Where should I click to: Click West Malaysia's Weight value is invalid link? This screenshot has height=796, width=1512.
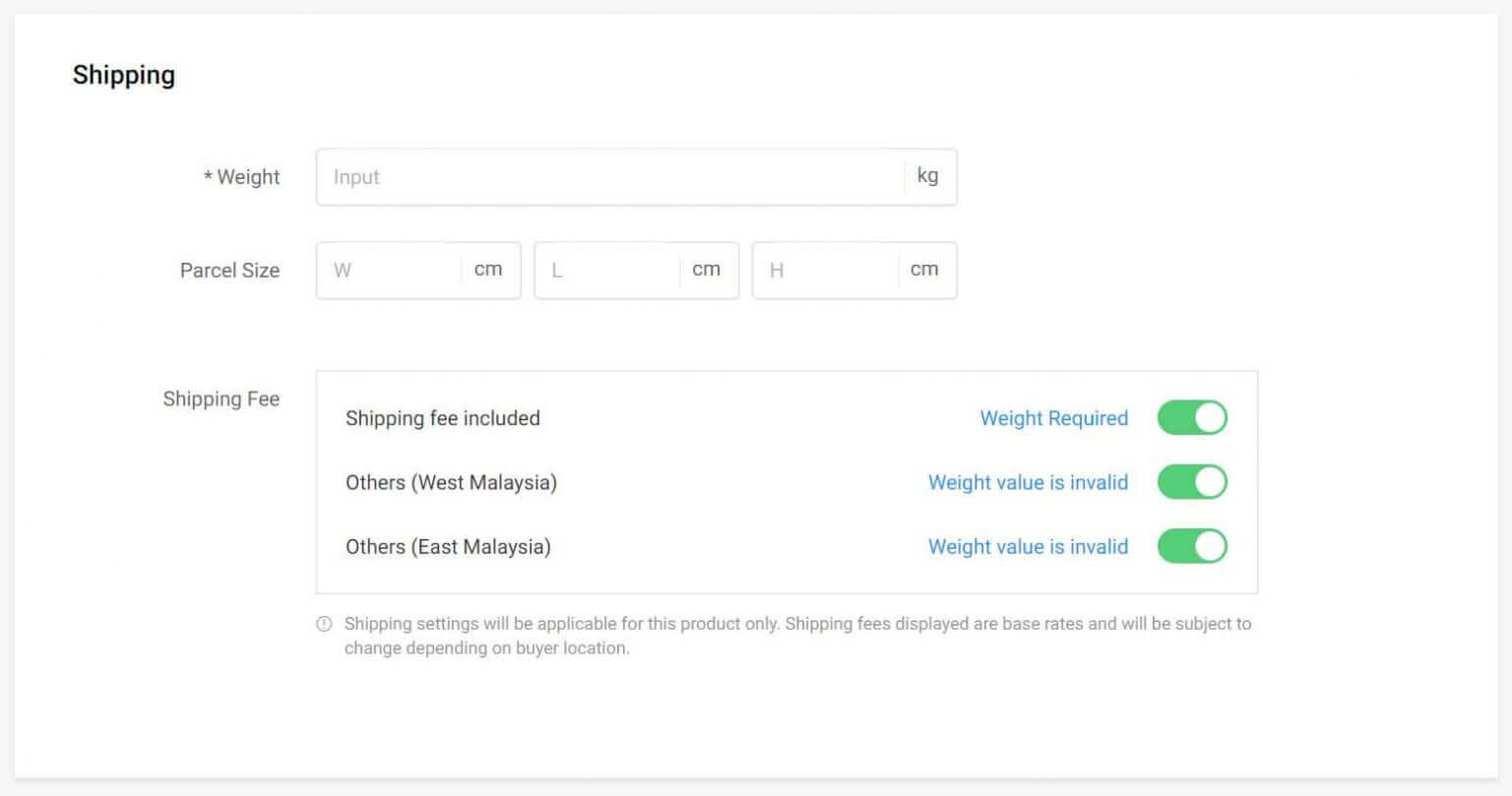point(1028,482)
